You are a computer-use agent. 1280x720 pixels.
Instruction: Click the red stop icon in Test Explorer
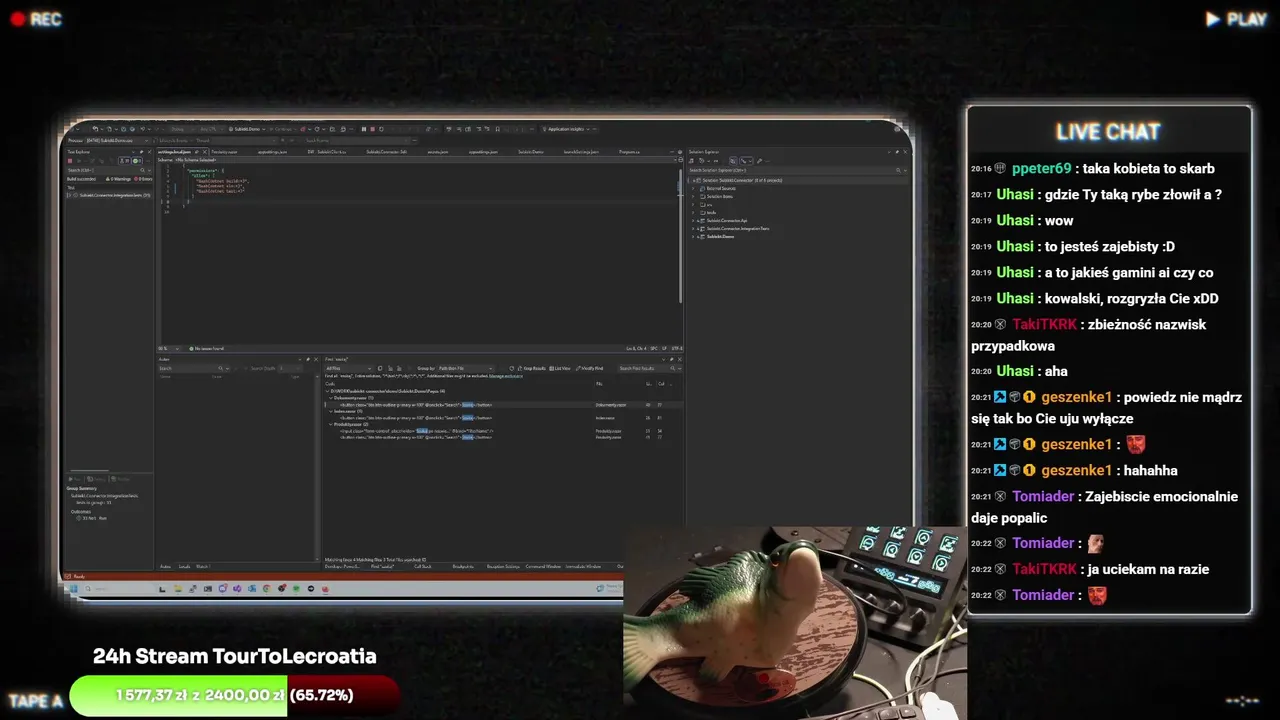(70, 161)
